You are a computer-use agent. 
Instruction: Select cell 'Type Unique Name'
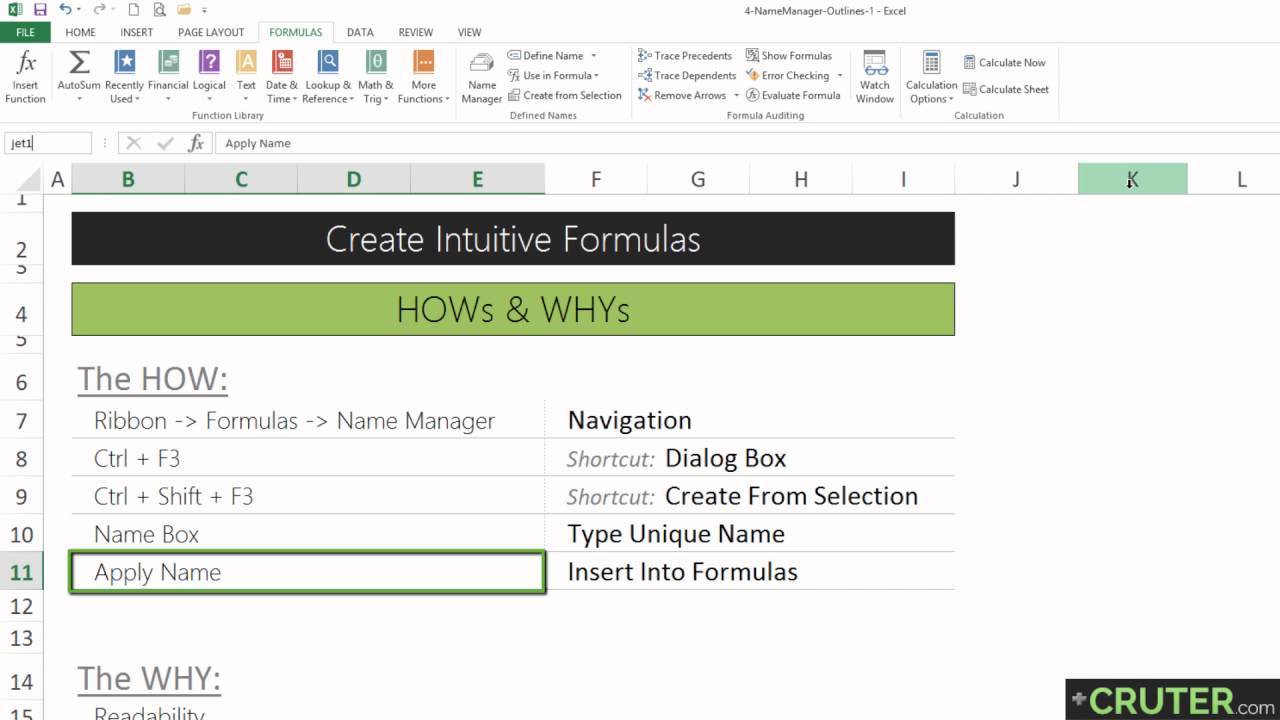click(x=750, y=534)
